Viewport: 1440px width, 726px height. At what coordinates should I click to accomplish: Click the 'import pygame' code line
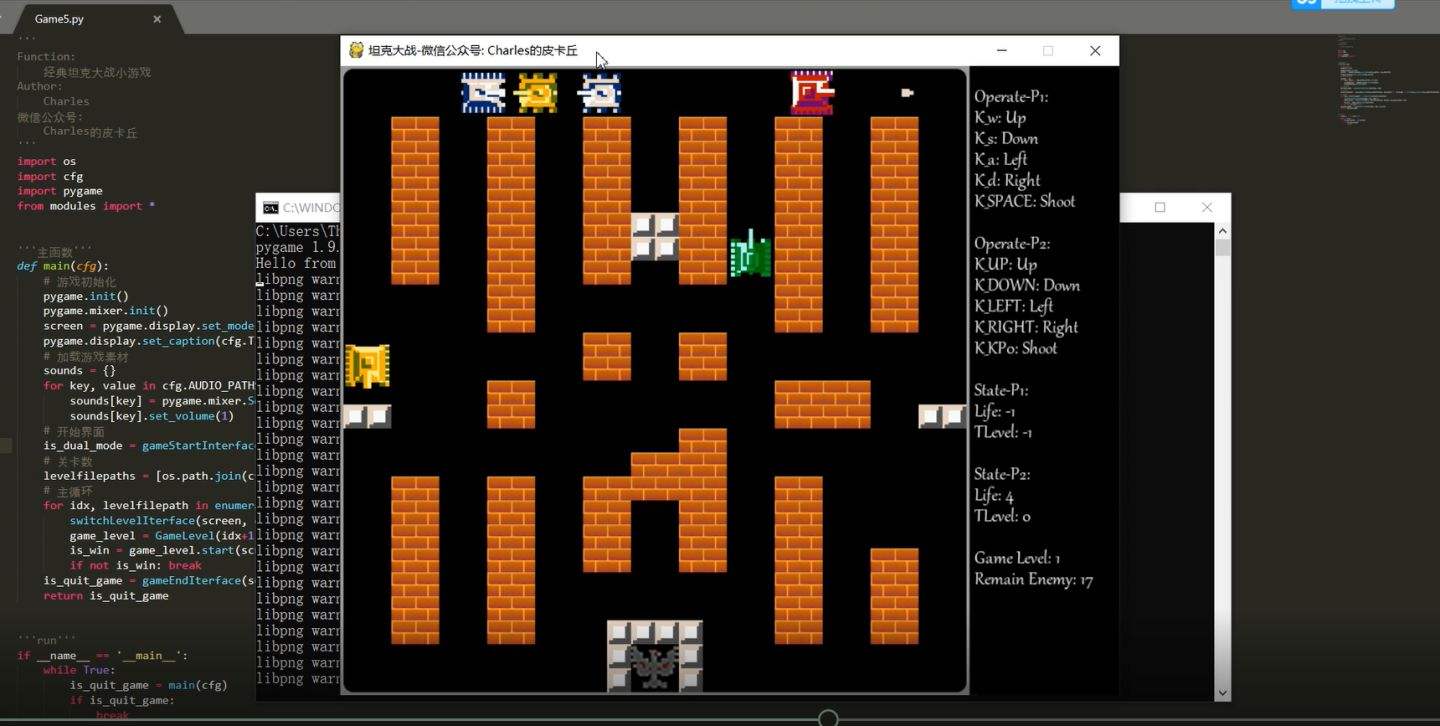point(60,191)
